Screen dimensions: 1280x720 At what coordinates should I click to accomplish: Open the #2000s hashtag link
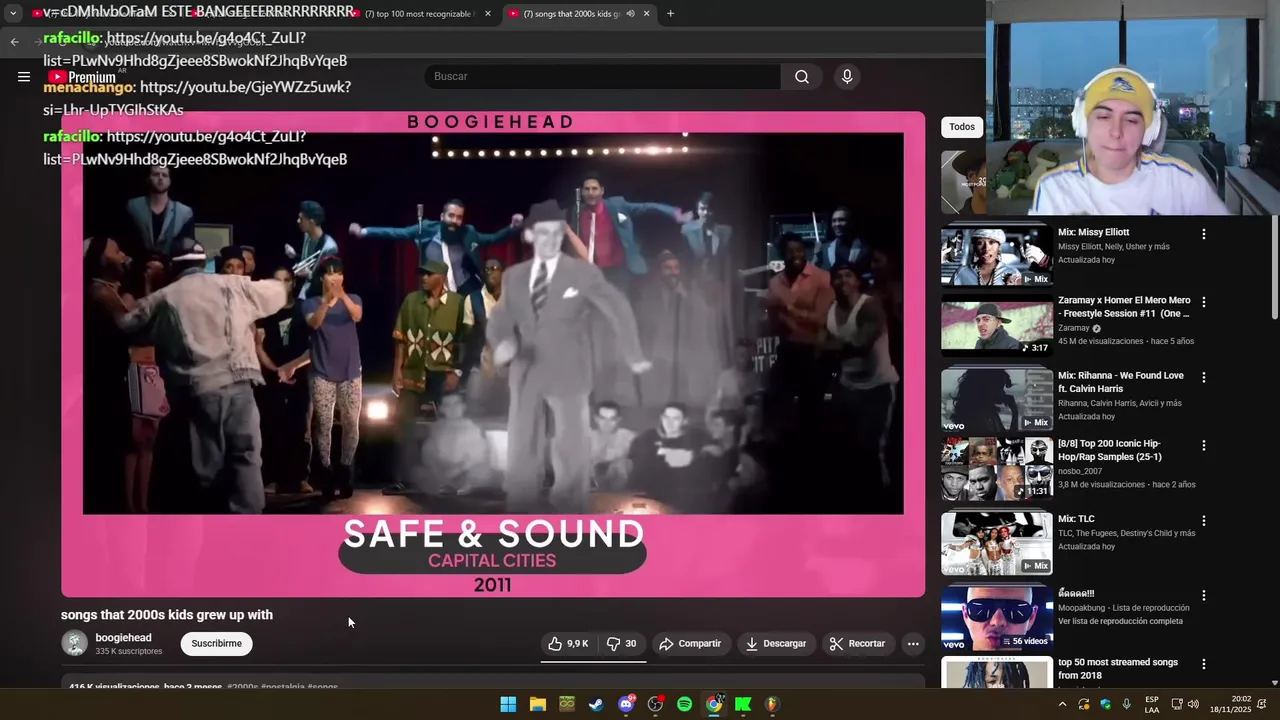pyautogui.click(x=242, y=687)
